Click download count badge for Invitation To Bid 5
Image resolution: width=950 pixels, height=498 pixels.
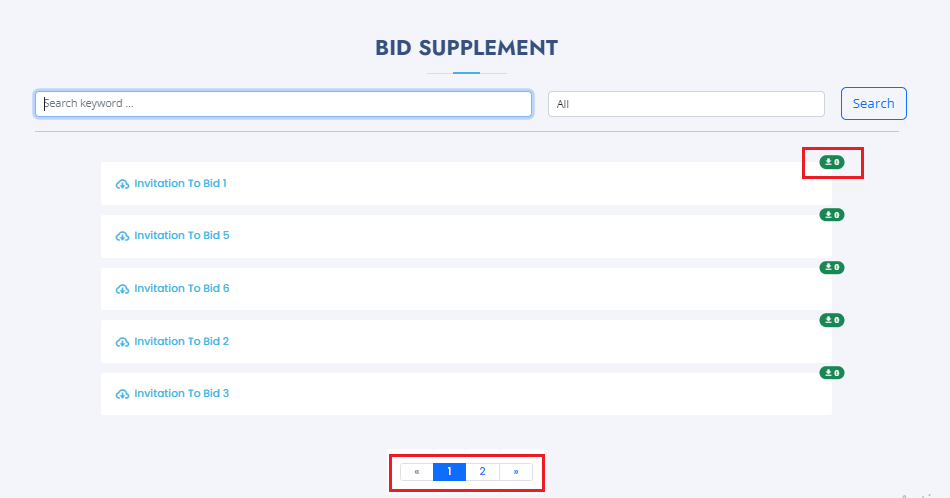point(832,214)
